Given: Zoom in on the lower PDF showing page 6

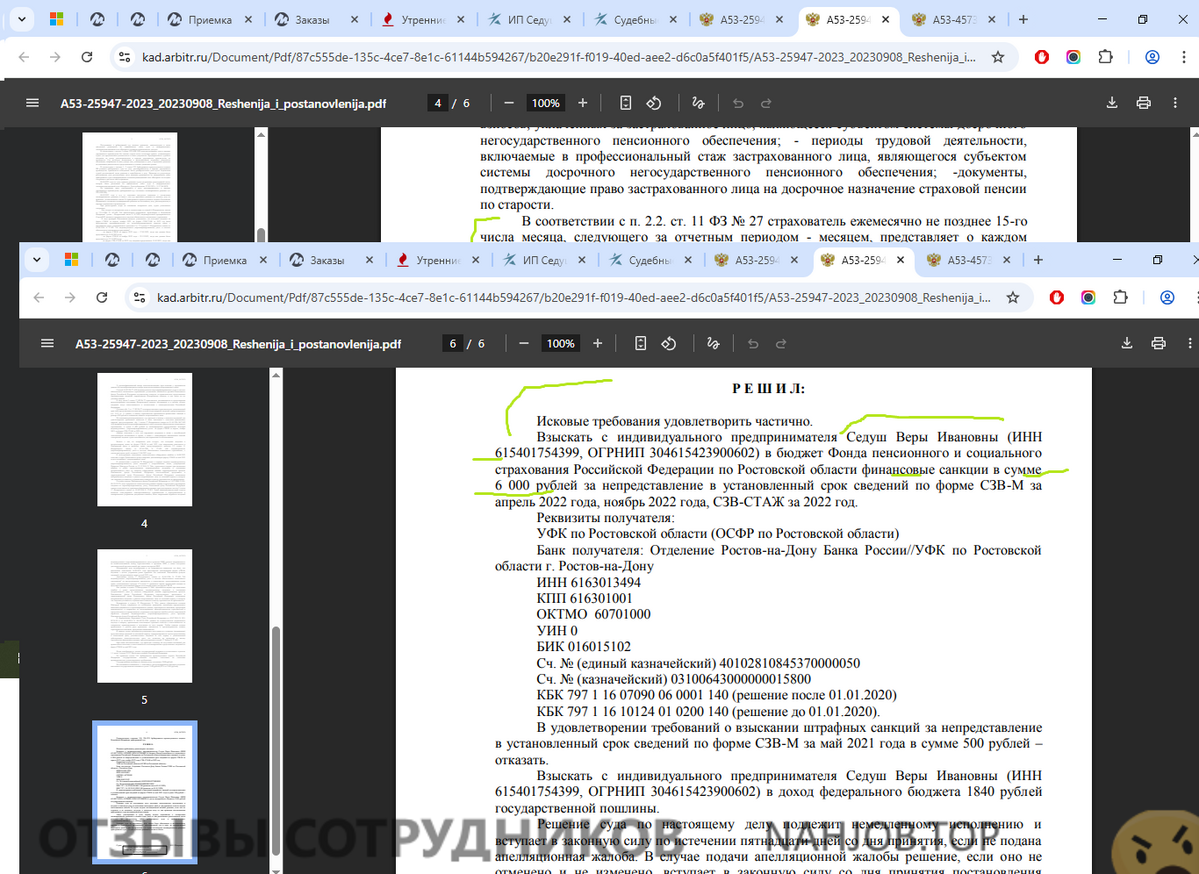Looking at the screenshot, I should pyautogui.click(x=598, y=343).
